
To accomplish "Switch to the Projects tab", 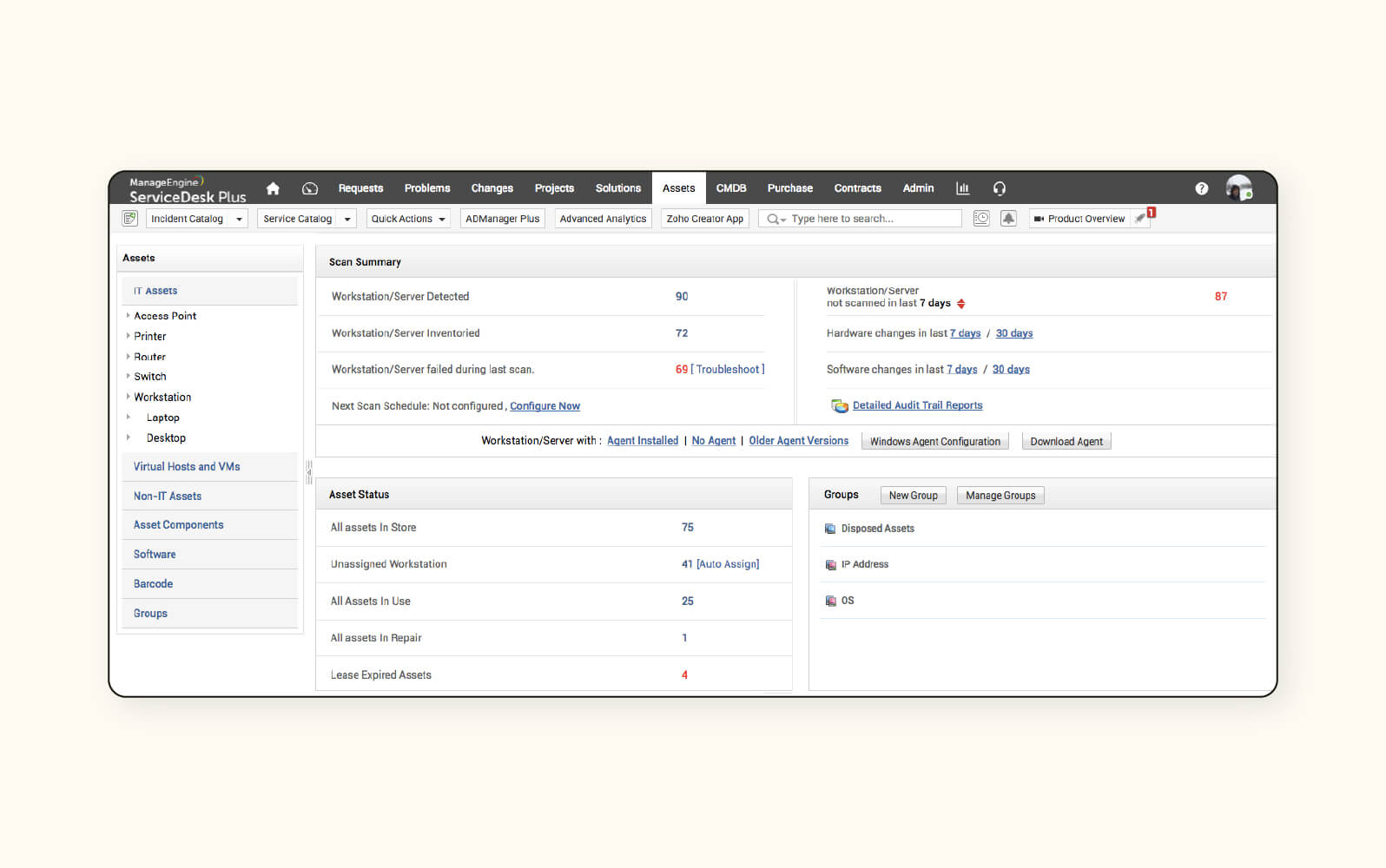I will tap(554, 188).
